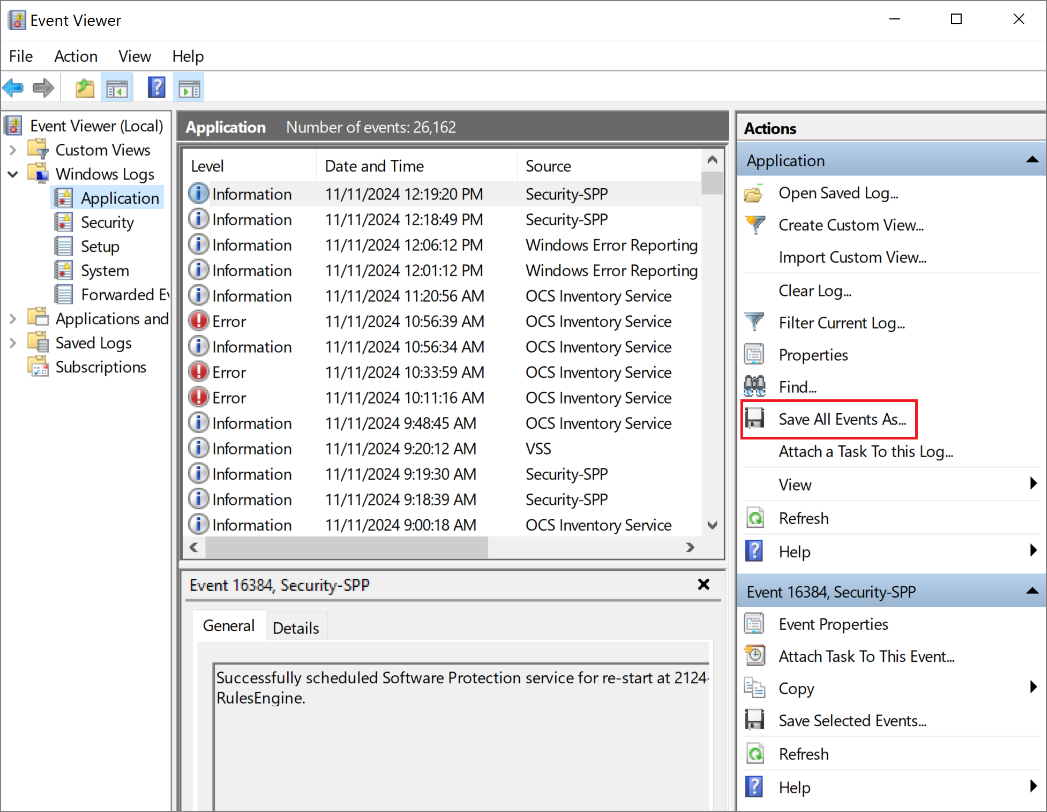Sort by the Level column header
Image resolution: width=1047 pixels, height=812 pixels.
click(x=250, y=166)
